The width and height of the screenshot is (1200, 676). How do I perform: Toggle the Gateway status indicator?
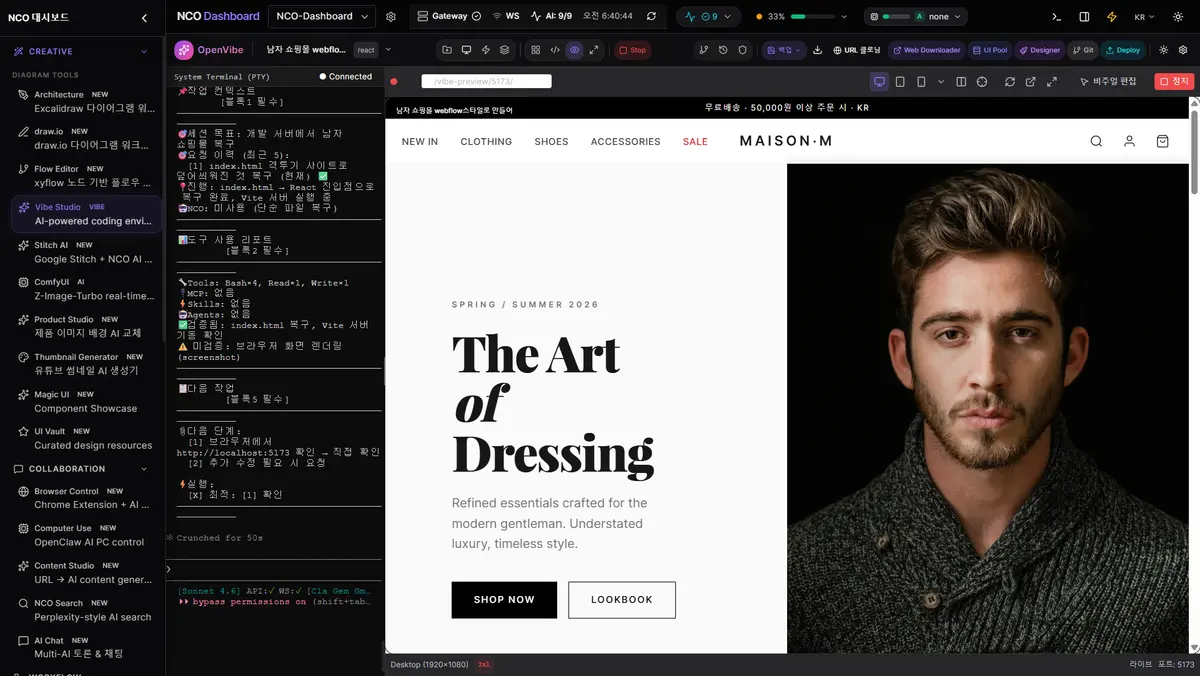[448, 16]
